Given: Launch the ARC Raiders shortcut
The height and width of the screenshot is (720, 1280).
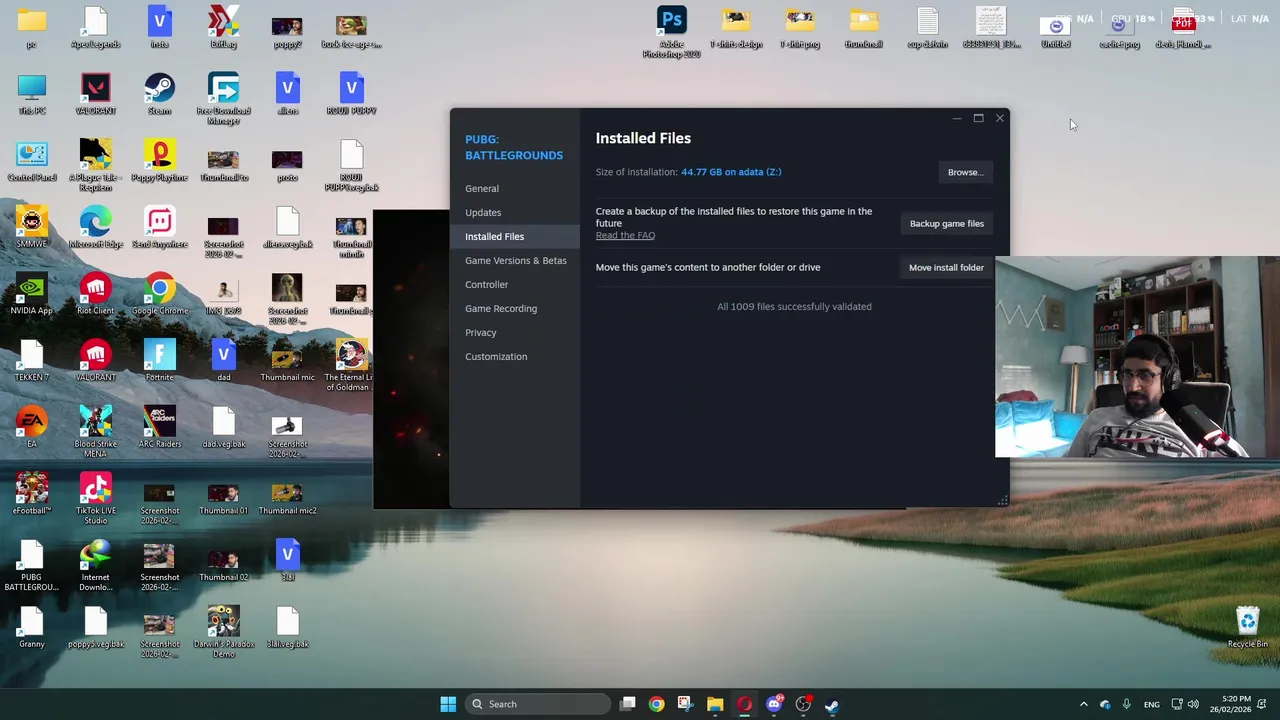Looking at the screenshot, I should (159, 428).
